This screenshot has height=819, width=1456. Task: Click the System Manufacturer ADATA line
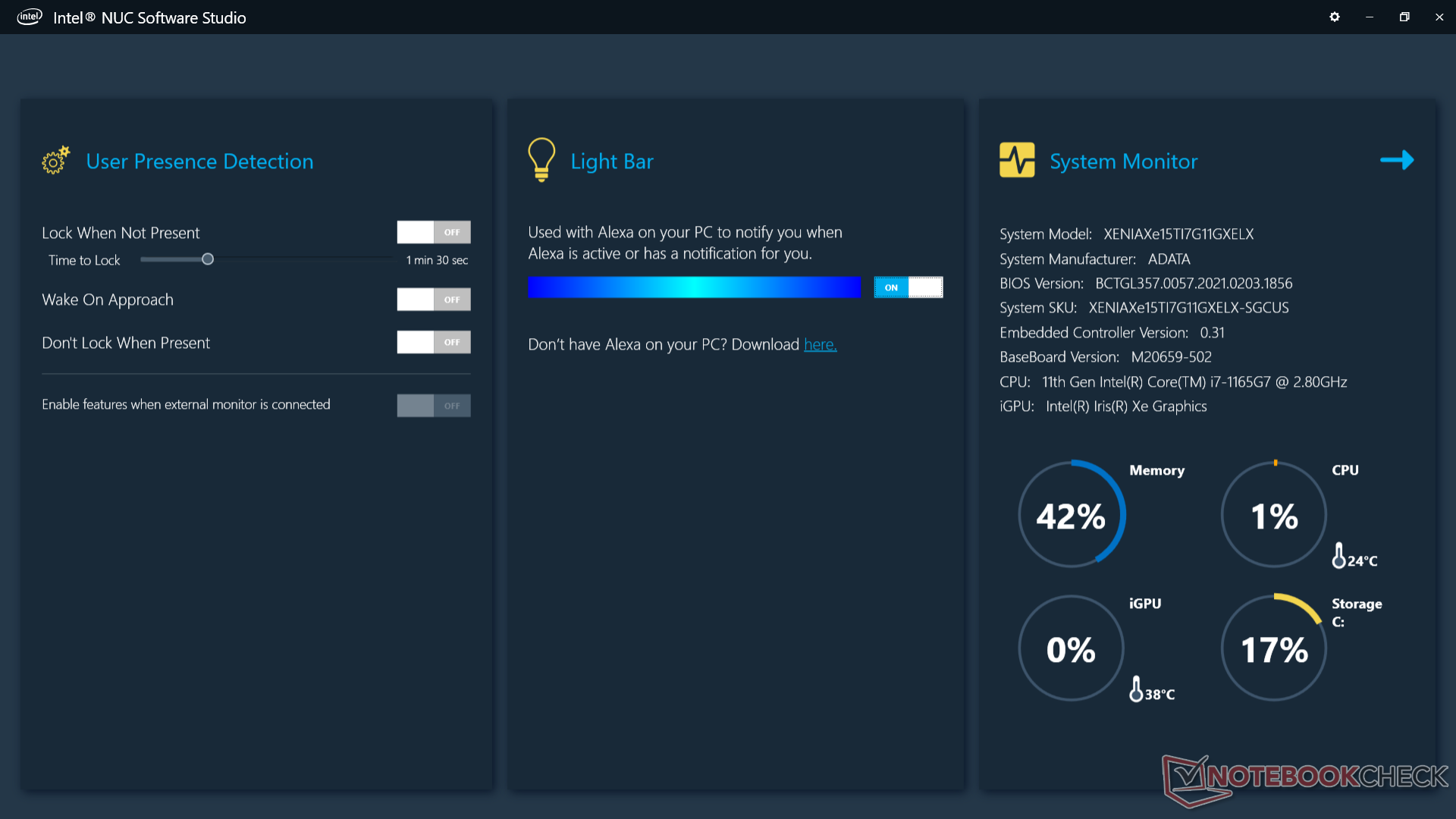click(x=1095, y=259)
